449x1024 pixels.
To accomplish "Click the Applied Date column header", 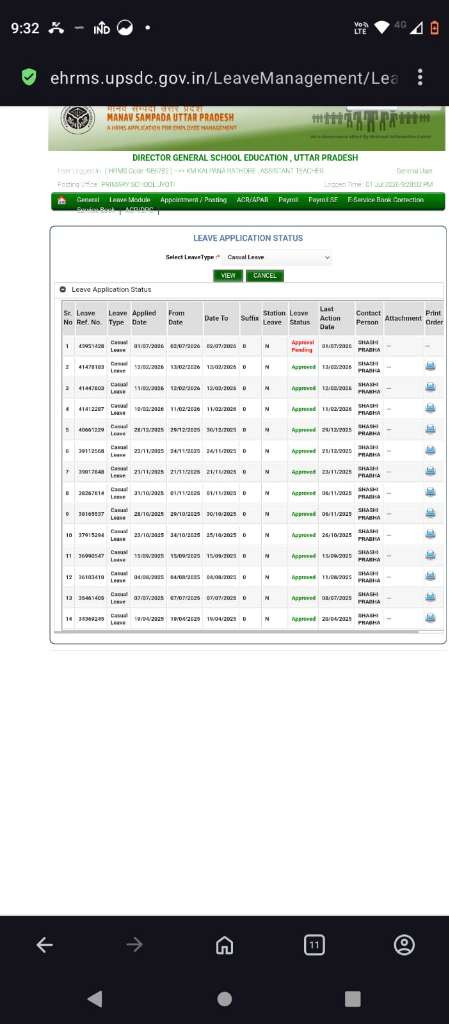I will coord(144,317).
